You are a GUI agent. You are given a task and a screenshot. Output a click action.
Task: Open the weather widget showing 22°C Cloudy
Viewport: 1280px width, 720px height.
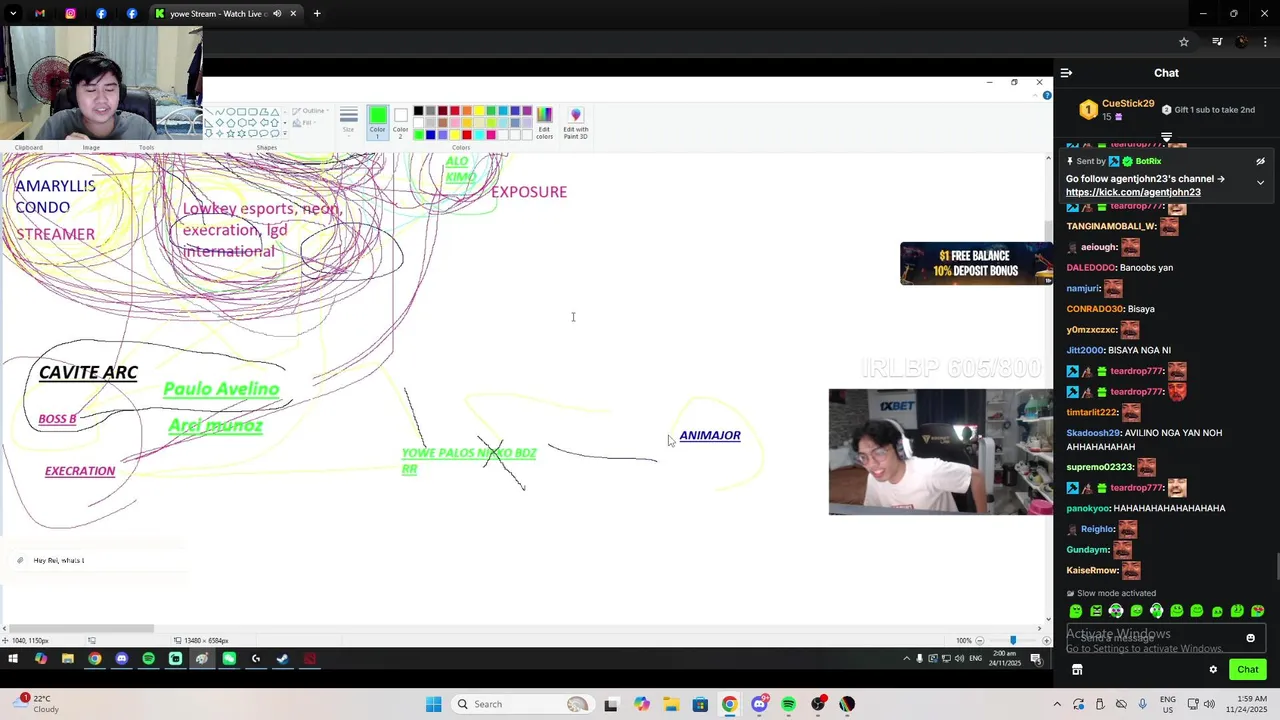click(38, 704)
